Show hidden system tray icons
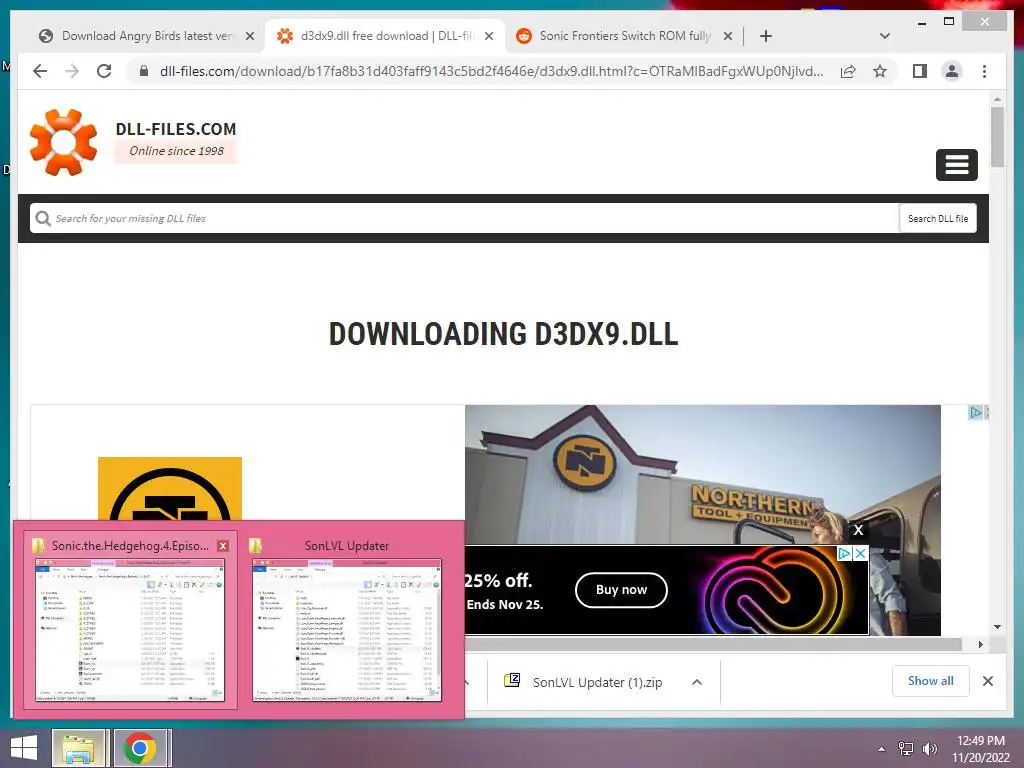 pos(881,749)
